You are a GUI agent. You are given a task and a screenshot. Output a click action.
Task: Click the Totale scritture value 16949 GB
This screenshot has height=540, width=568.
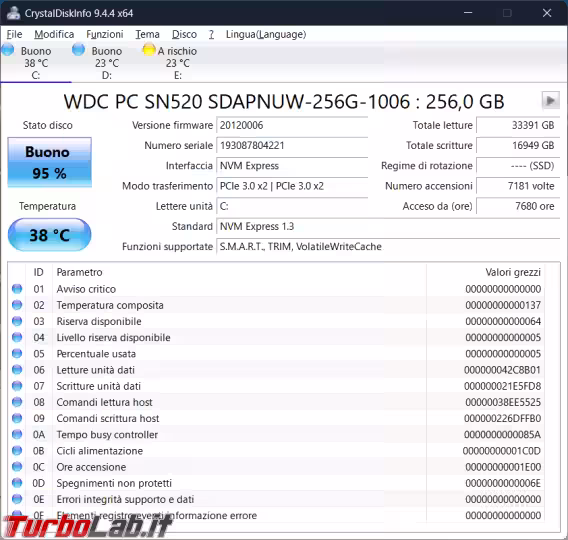(x=518, y=146)
